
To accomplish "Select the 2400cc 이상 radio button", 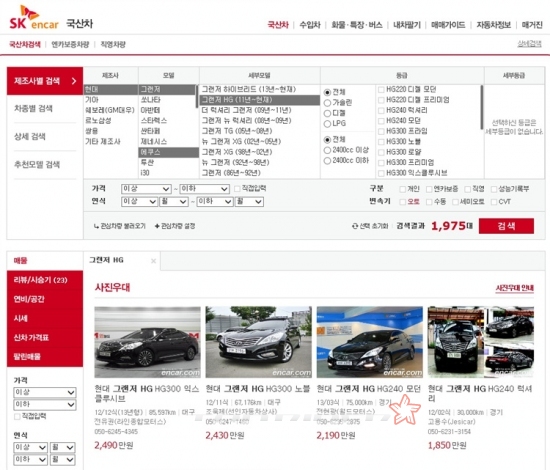I will click(327, 150).
